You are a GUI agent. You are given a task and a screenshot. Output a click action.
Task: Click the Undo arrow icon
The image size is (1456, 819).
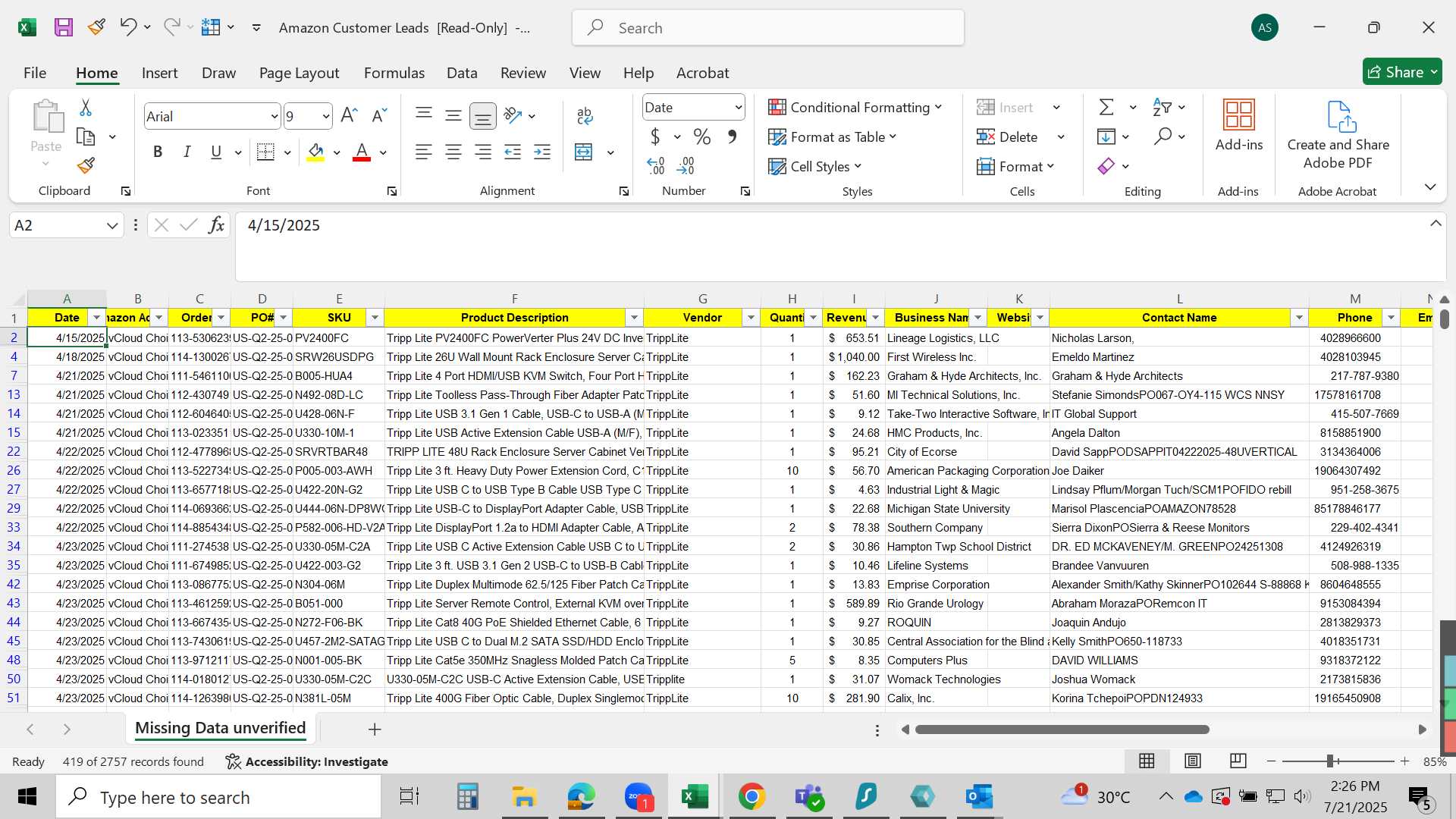point(127,27)
